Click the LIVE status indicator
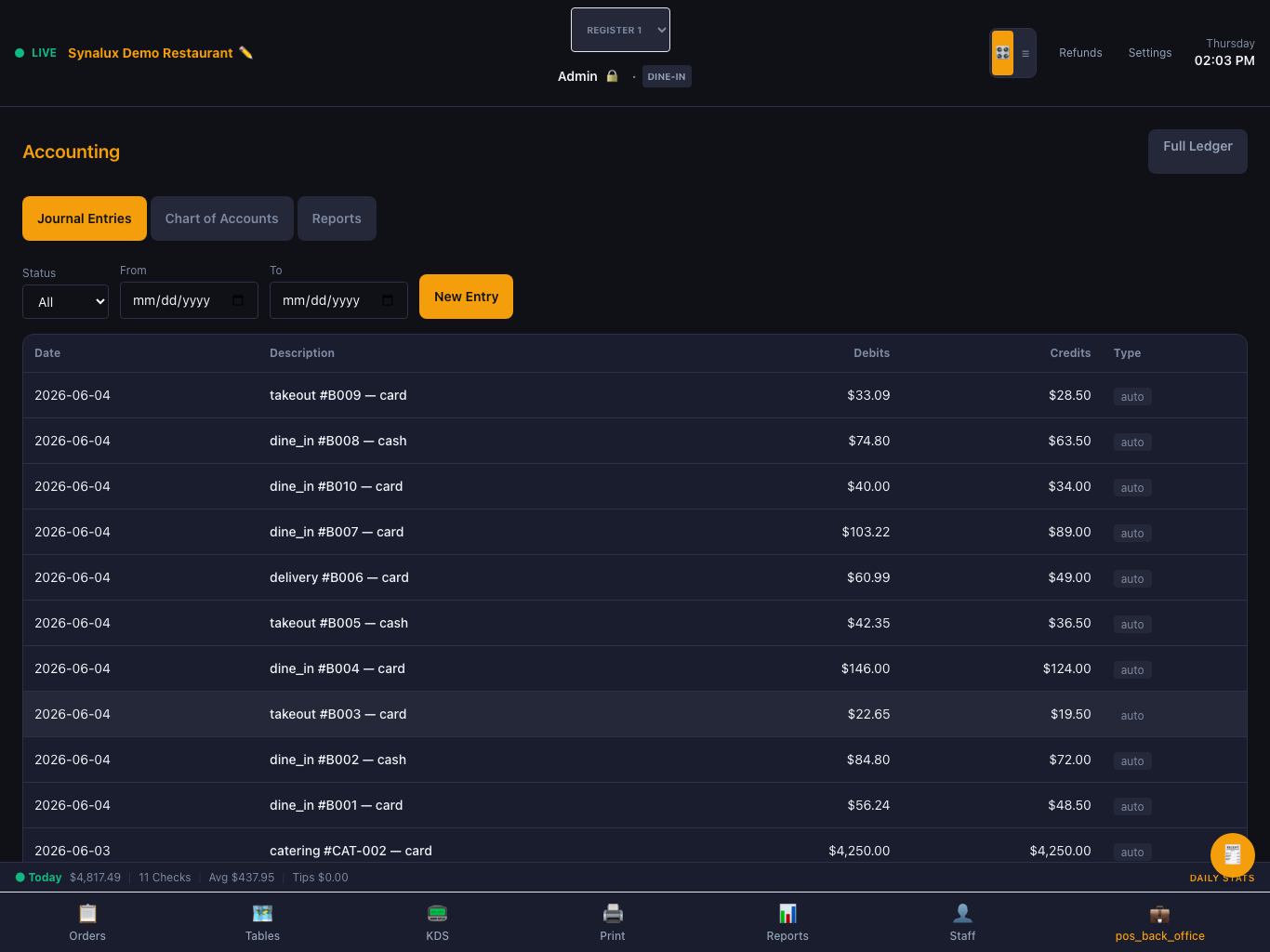Viewport: 1270px width, 952px height. coord(35,53)
